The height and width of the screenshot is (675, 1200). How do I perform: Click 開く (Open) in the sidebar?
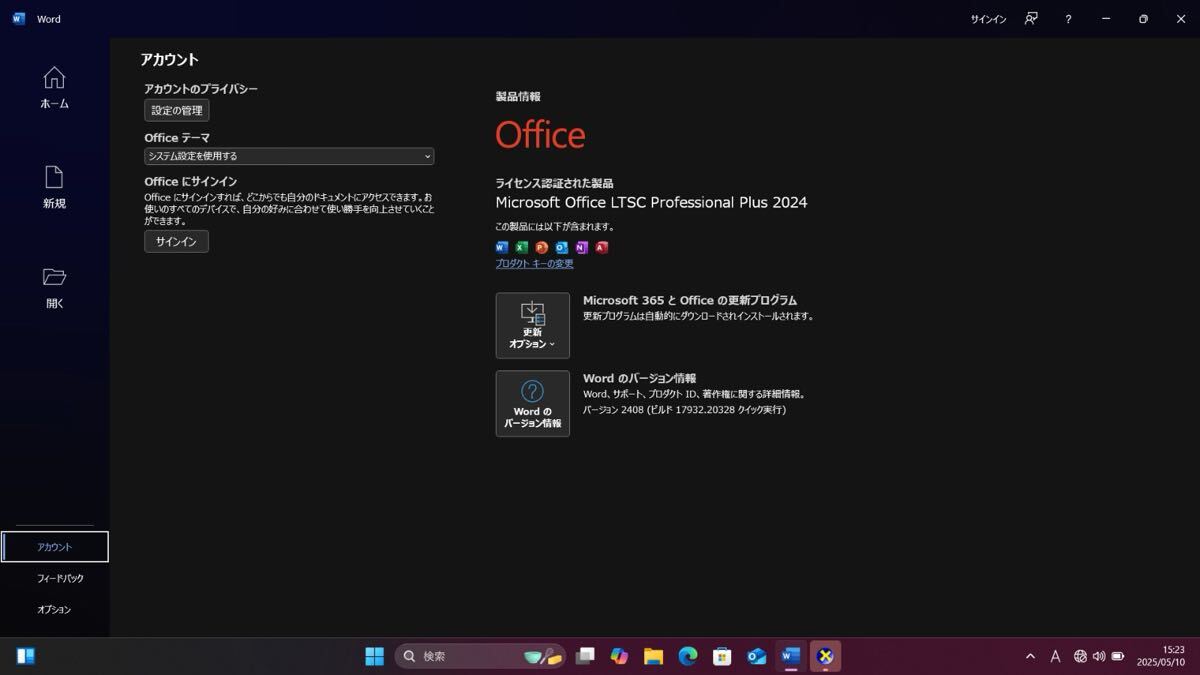point(54,288)
